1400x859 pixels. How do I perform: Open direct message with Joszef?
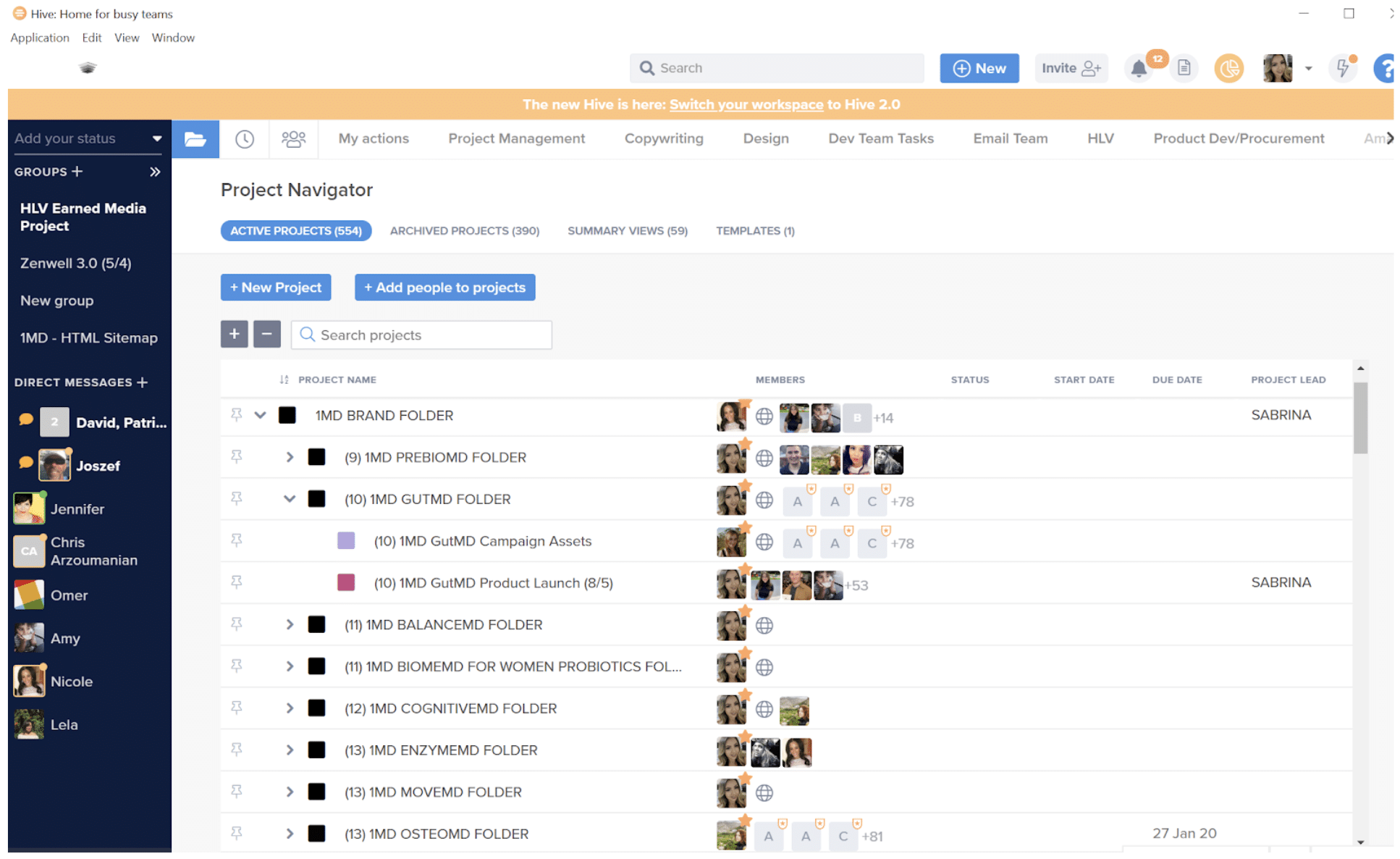(x=97, y=466)
